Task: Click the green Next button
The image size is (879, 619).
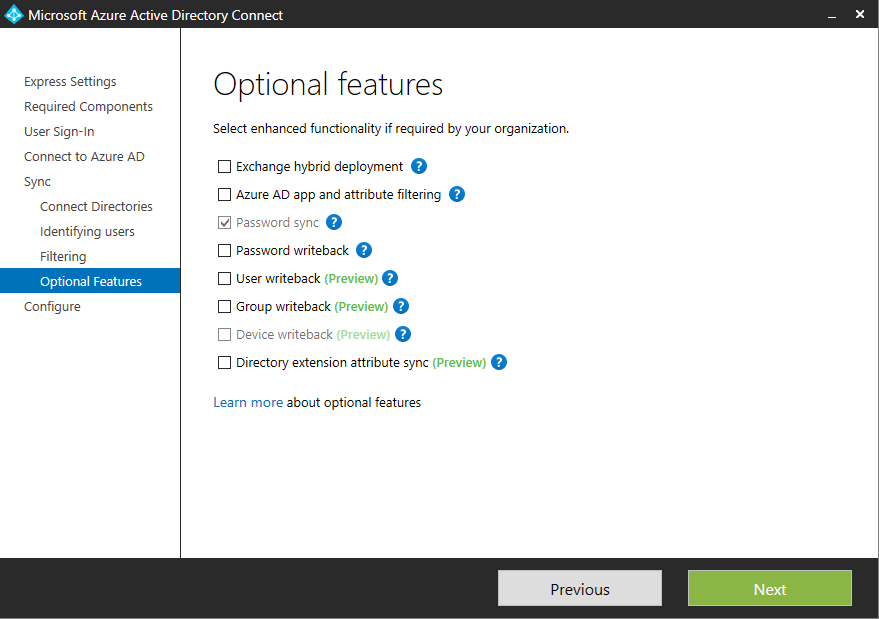Action: (770, 588)
